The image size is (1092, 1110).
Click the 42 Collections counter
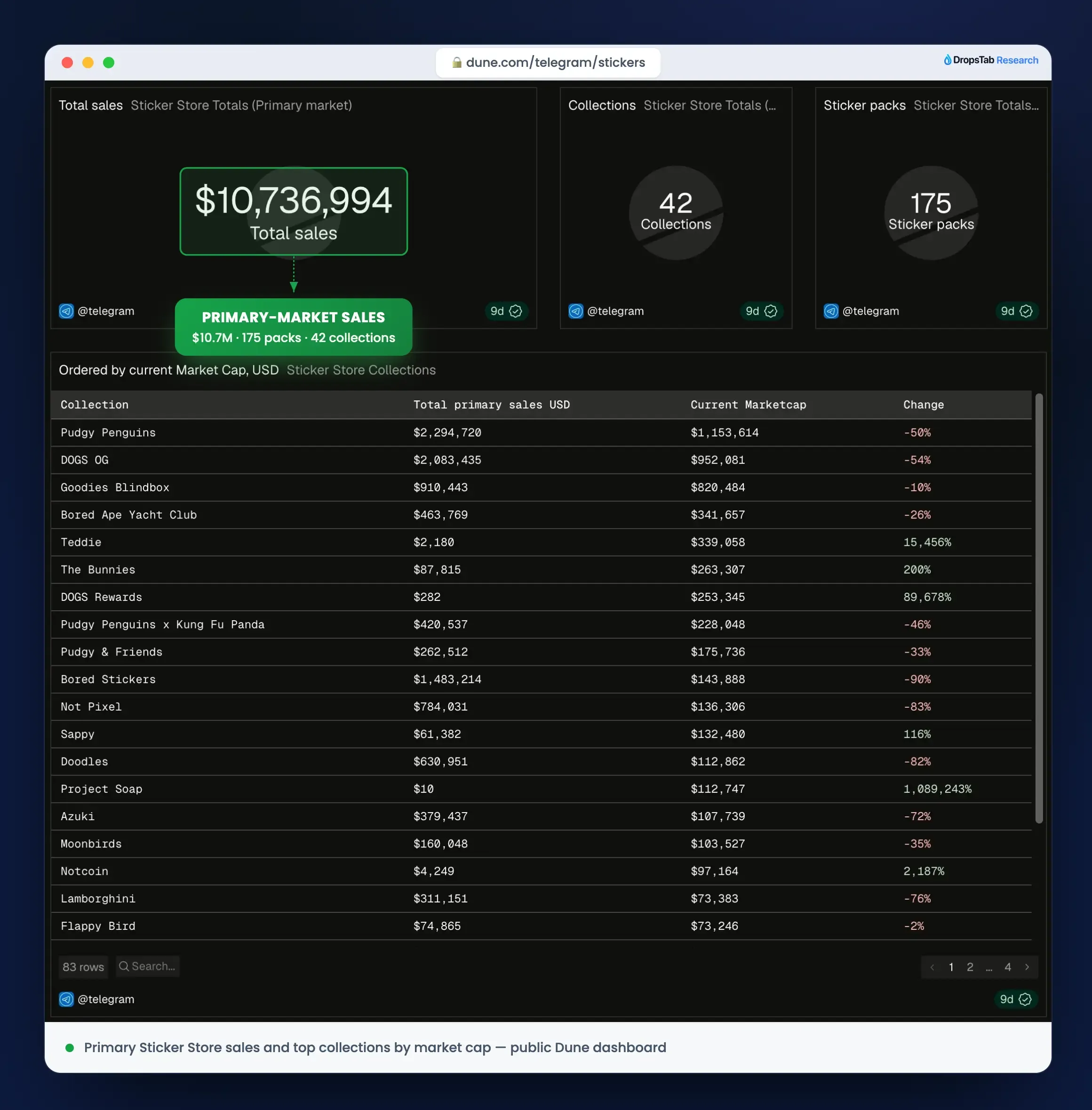(676, 212)
